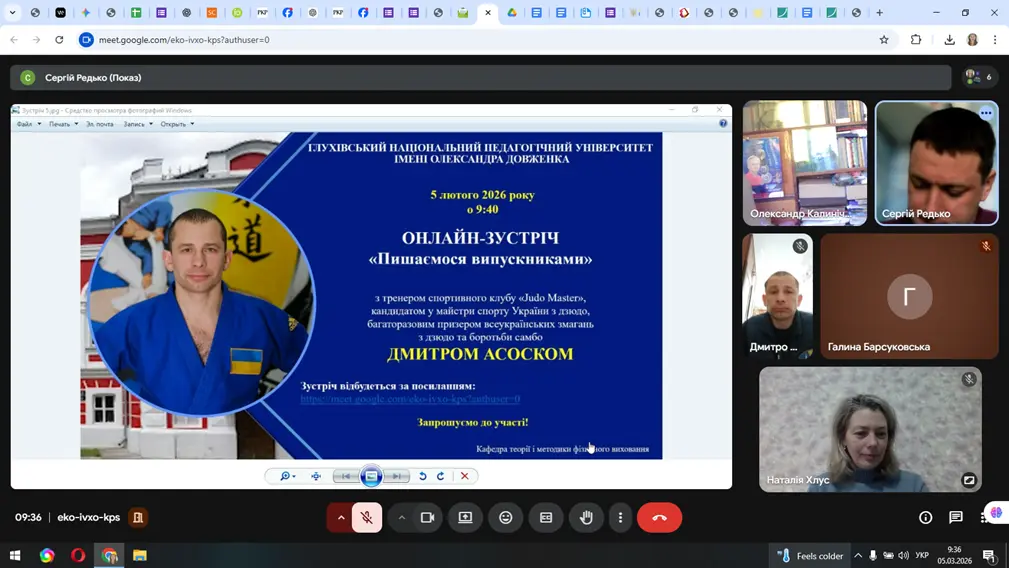This screenshot has width=1009, height=568.
Task: Raise your hand in the meeting
Action: (587, 517)
